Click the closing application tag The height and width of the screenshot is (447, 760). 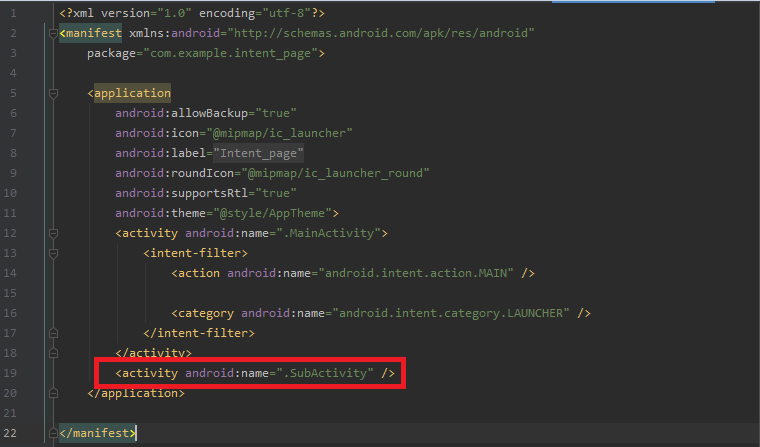tap(136, 393)
